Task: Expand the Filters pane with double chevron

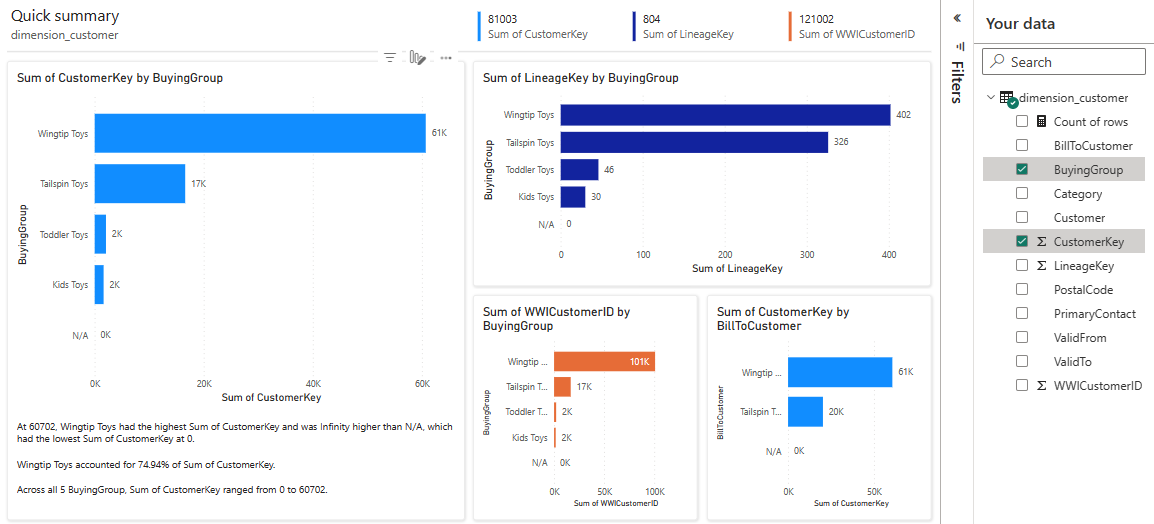Action: point(957,18)
